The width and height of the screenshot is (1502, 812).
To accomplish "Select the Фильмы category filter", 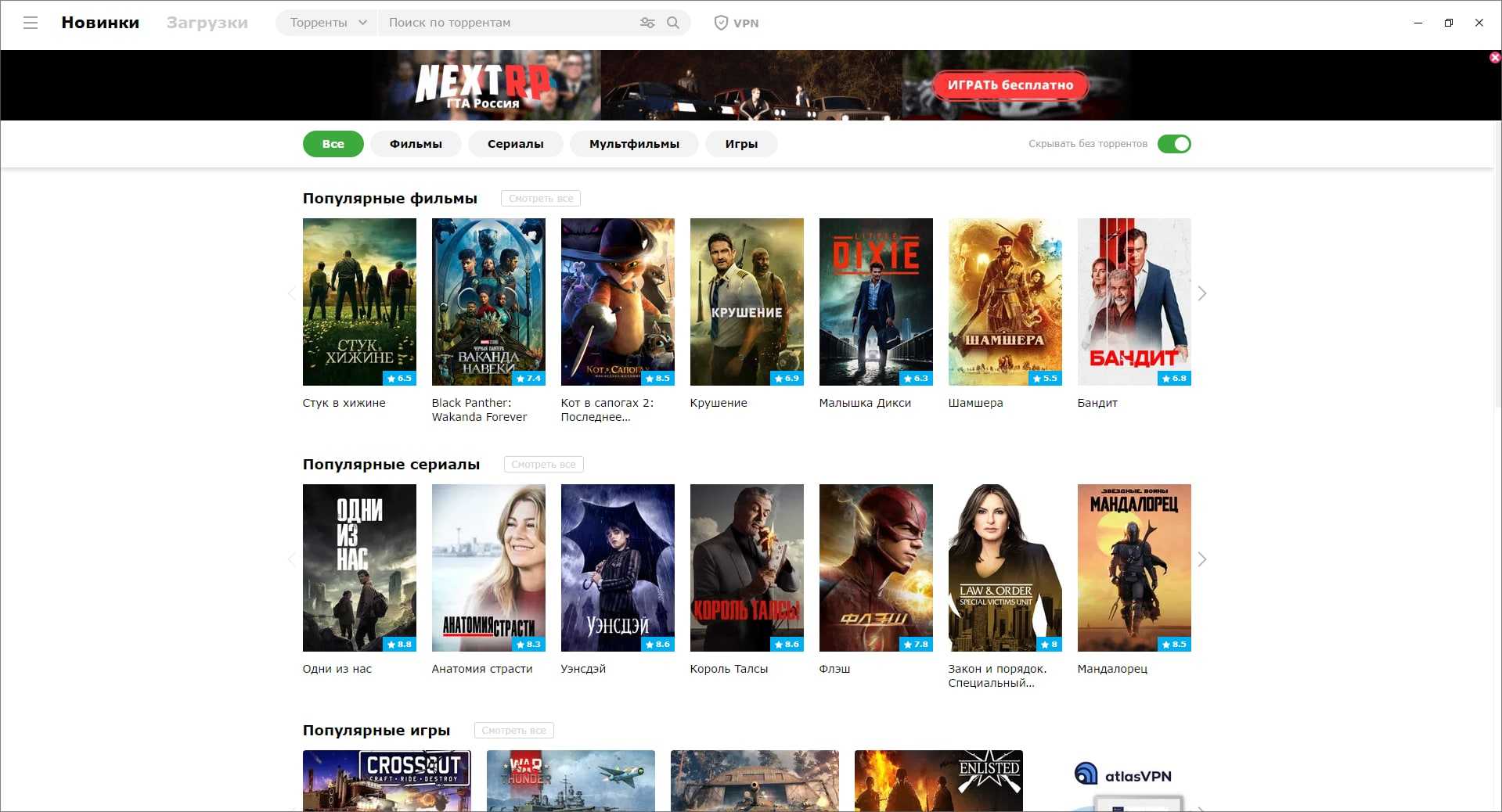I will 416,144.
